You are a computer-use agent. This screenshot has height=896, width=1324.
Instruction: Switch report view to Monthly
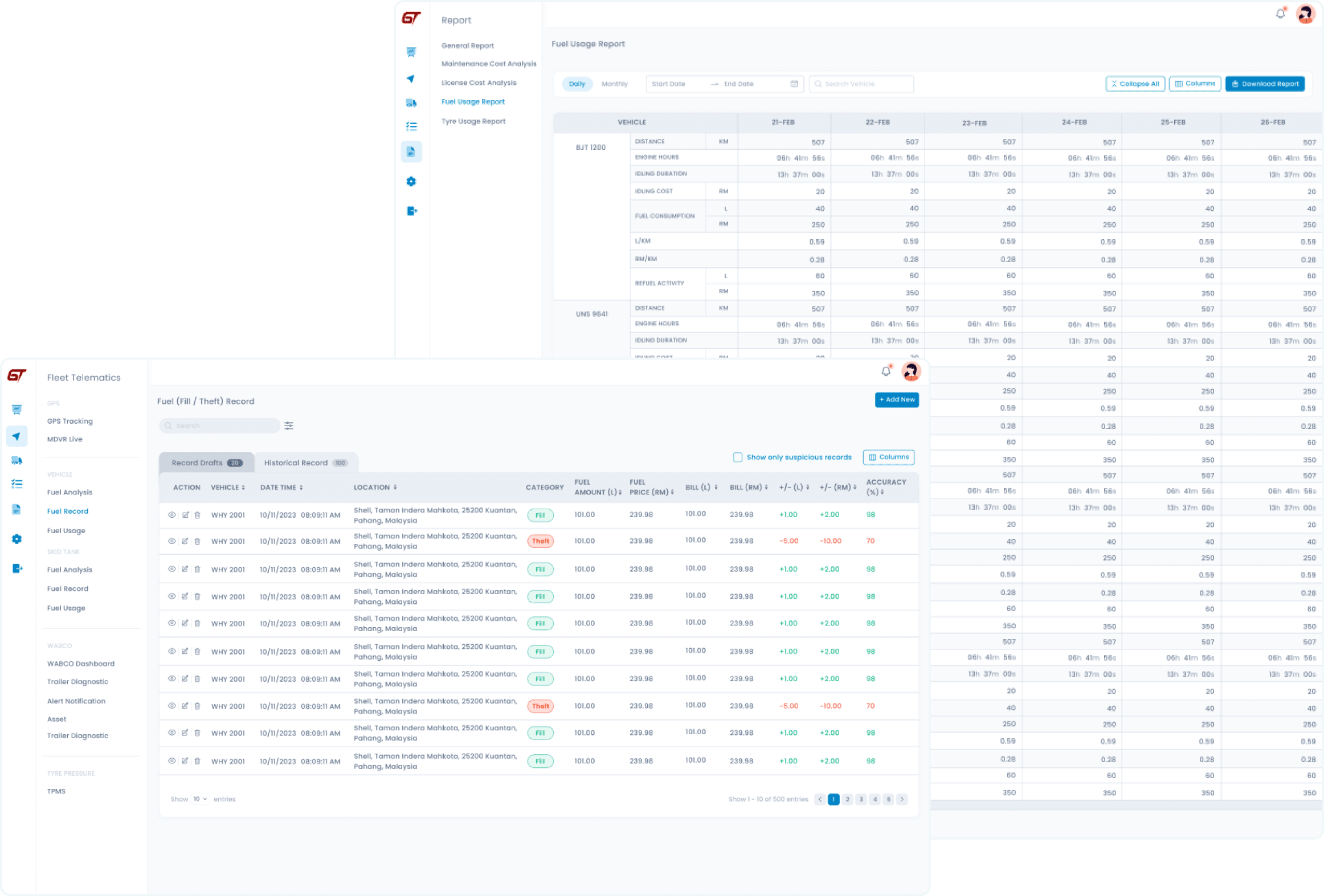point(614,84)
